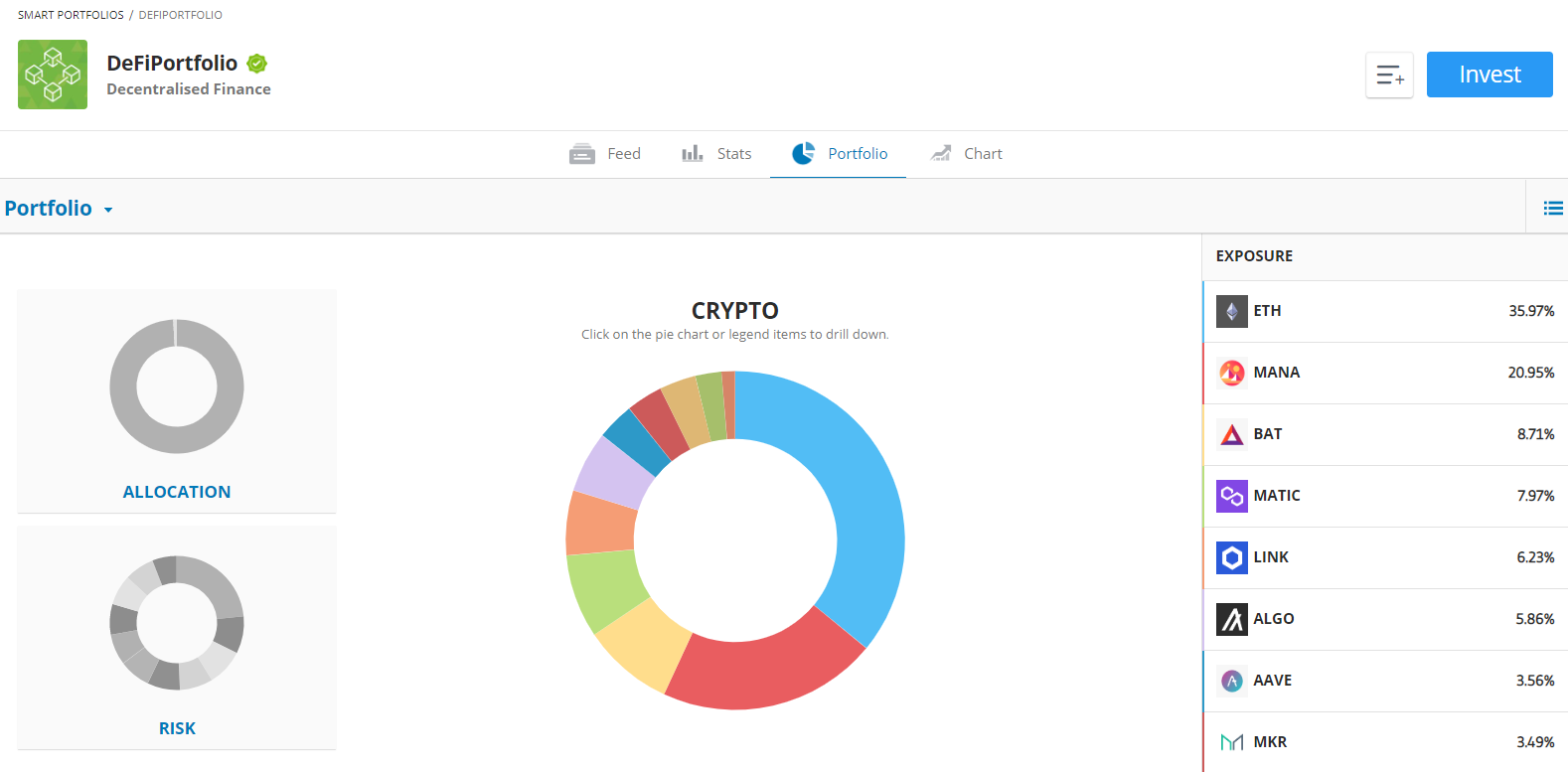Open the Stats tab
1568x772 pixels.
(716, 154)
